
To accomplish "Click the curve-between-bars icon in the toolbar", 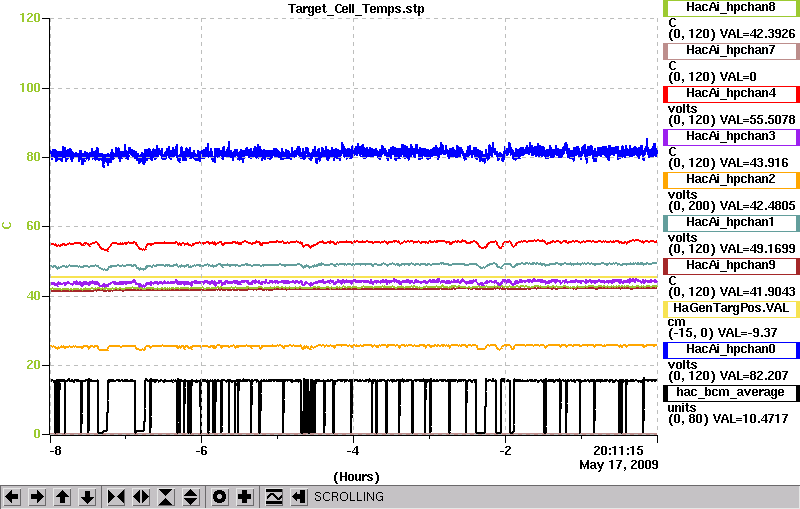I will 274,496.
